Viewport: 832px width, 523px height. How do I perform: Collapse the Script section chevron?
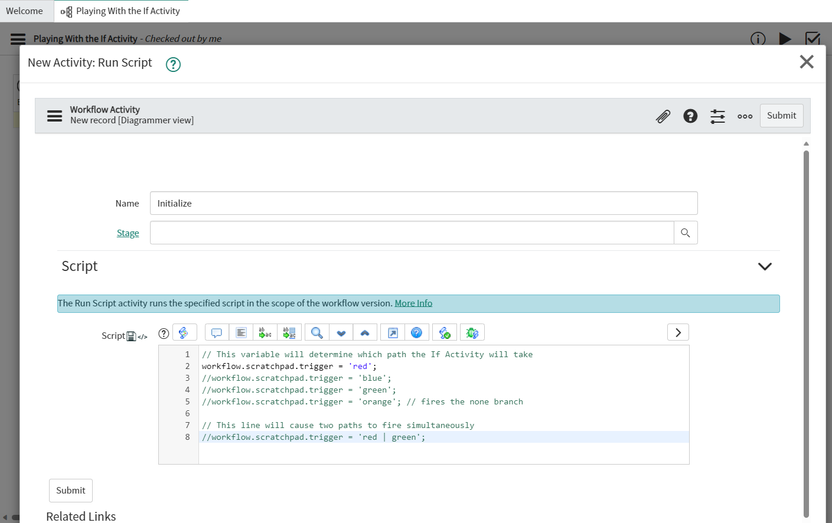764,266
